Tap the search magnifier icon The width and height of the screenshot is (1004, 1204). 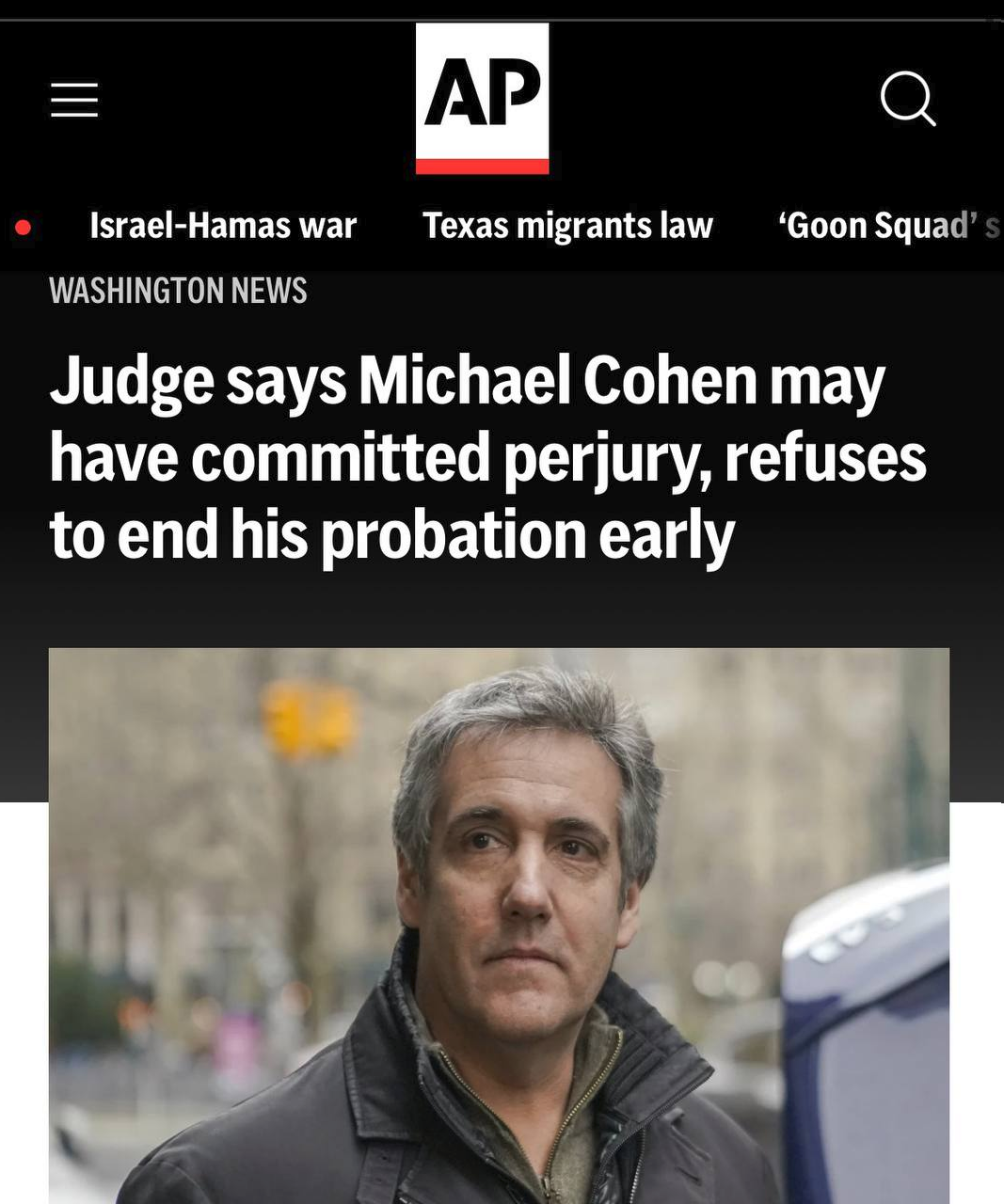coord(908,98)
